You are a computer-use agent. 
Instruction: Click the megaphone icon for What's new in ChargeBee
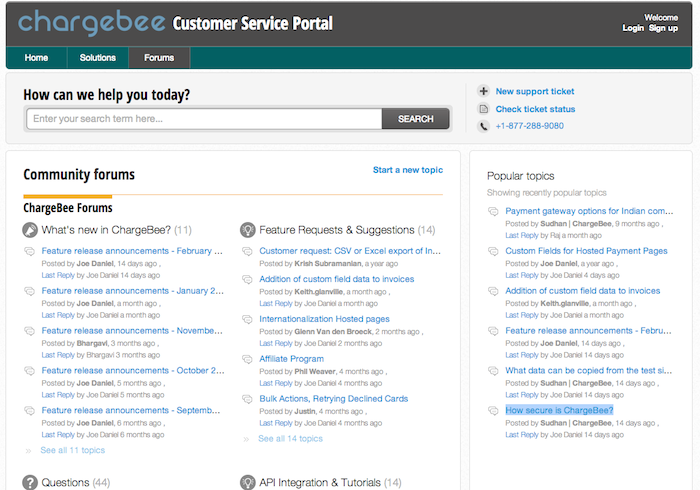pyautogui.click(x=30, y=230)
